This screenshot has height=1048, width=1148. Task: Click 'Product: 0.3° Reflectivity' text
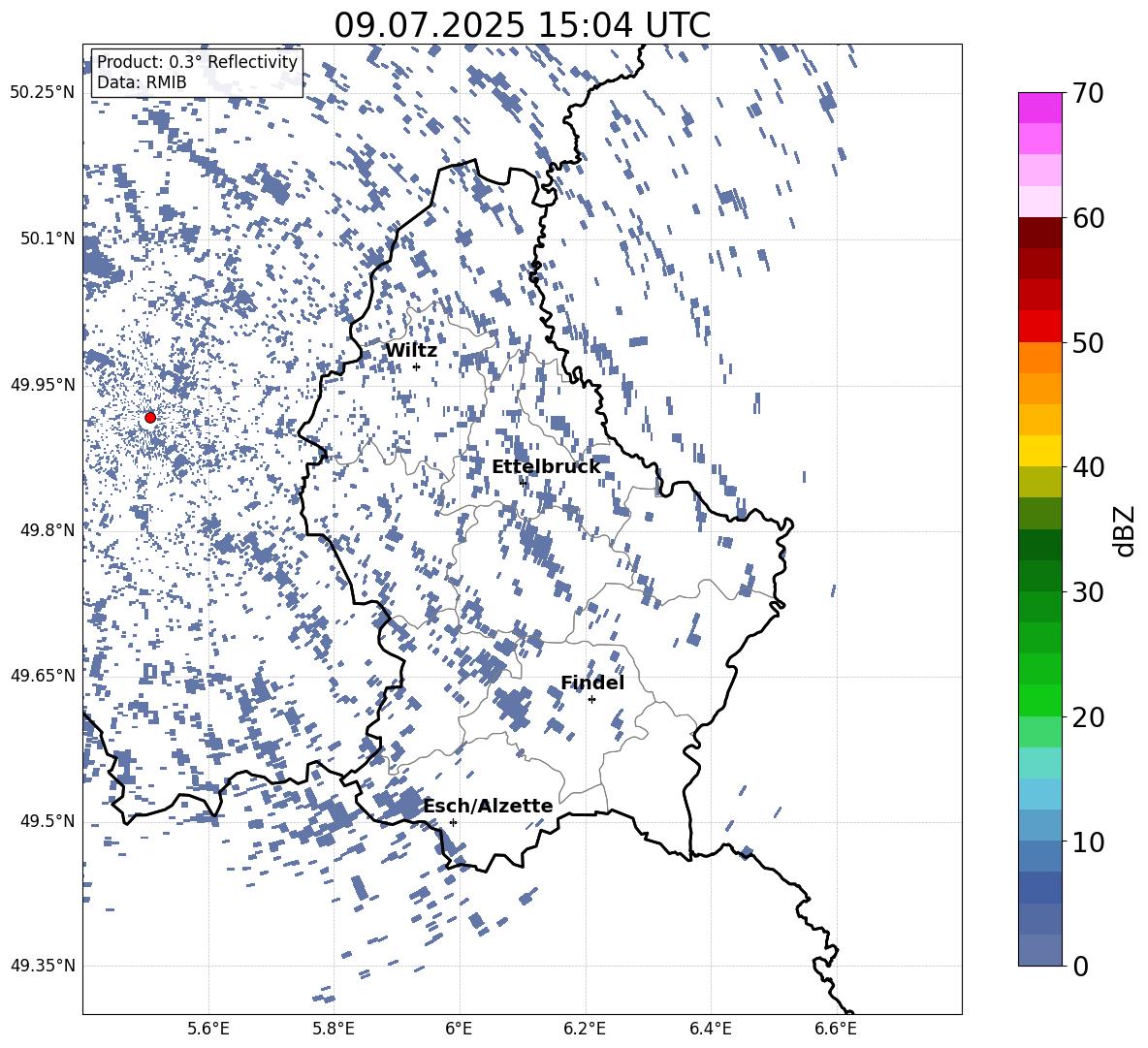pyautogui.click(x=197, y=61)
